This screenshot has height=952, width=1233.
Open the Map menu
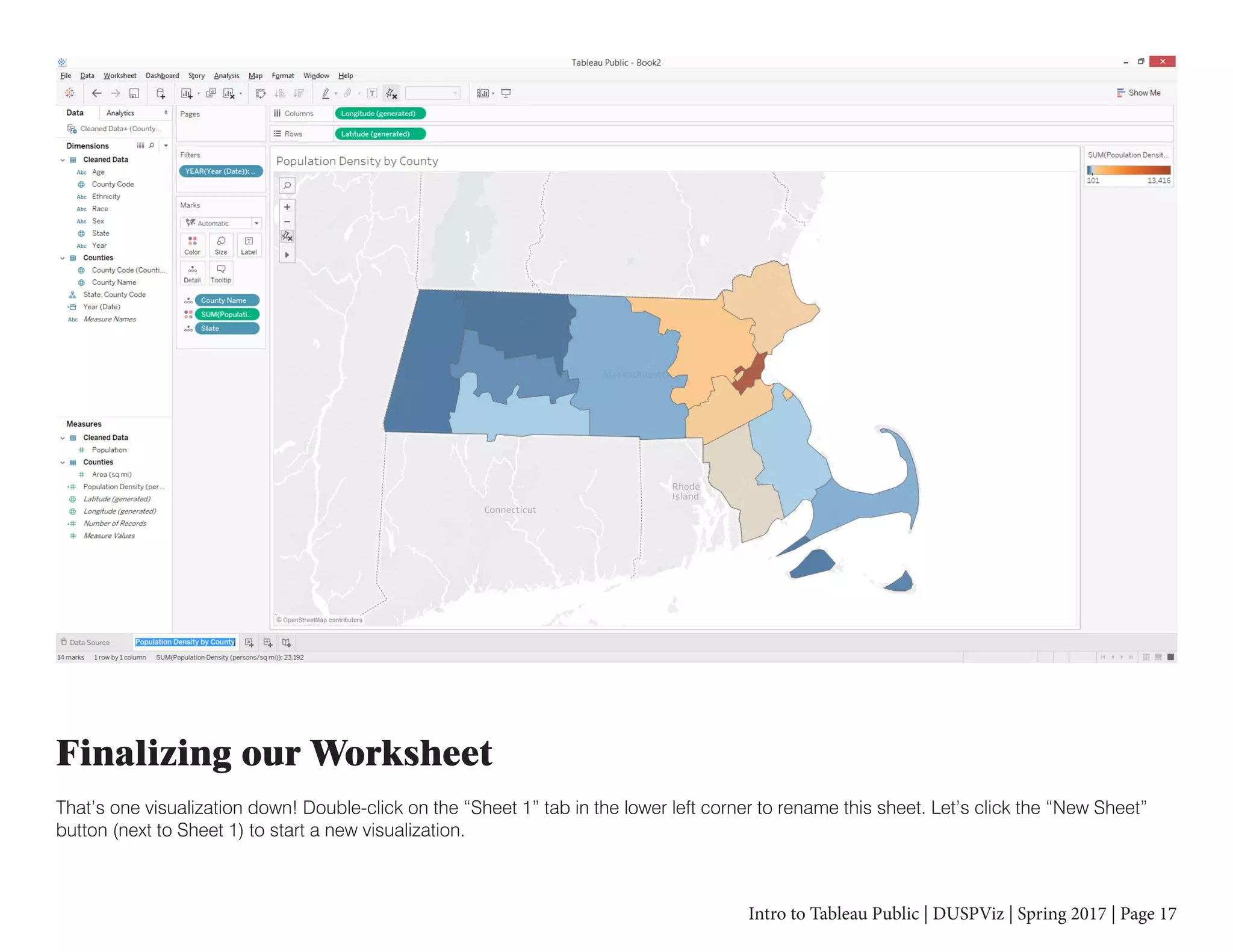[255, 76]
